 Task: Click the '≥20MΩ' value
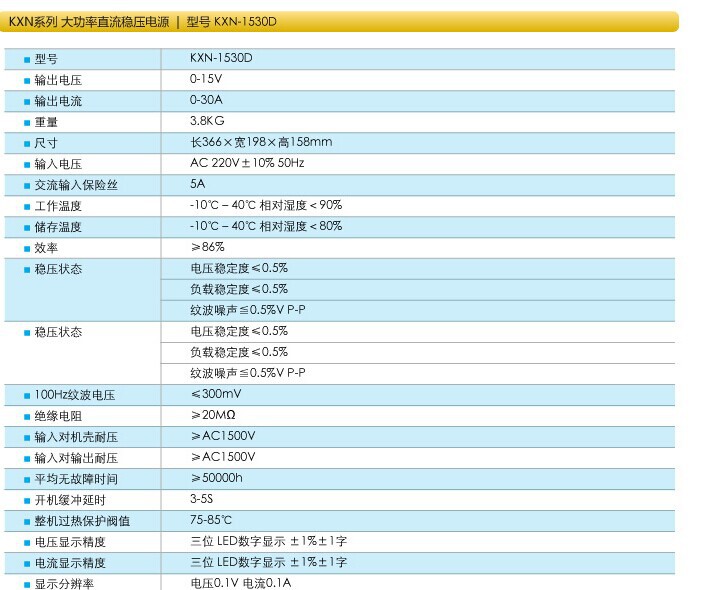point(213,415)
